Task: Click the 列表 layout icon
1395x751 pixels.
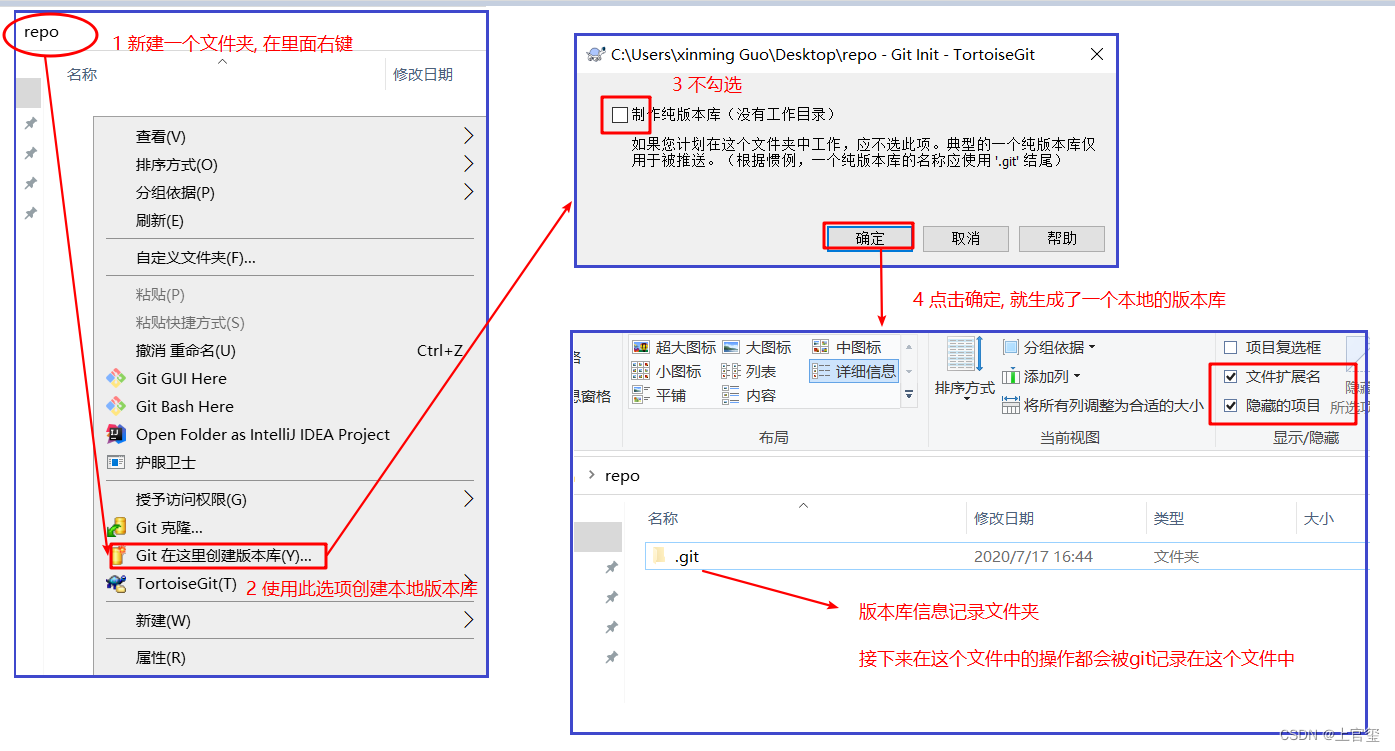Action: (731, 371)
